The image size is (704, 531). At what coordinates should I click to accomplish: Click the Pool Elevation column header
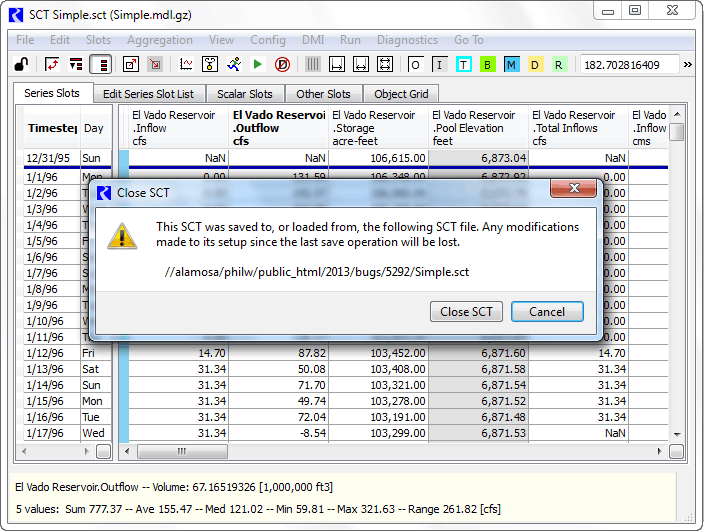479,128
